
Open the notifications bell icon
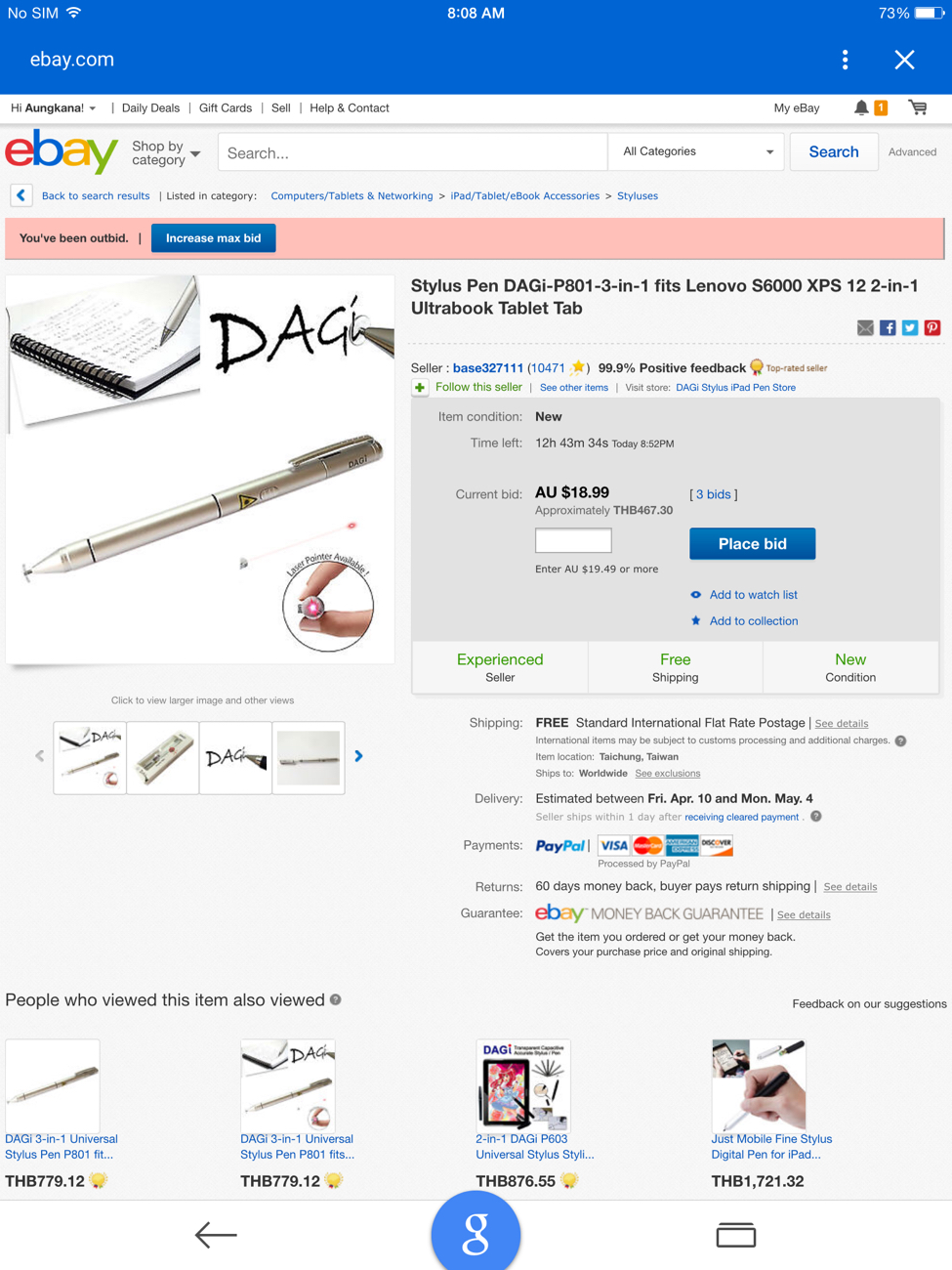861,107
